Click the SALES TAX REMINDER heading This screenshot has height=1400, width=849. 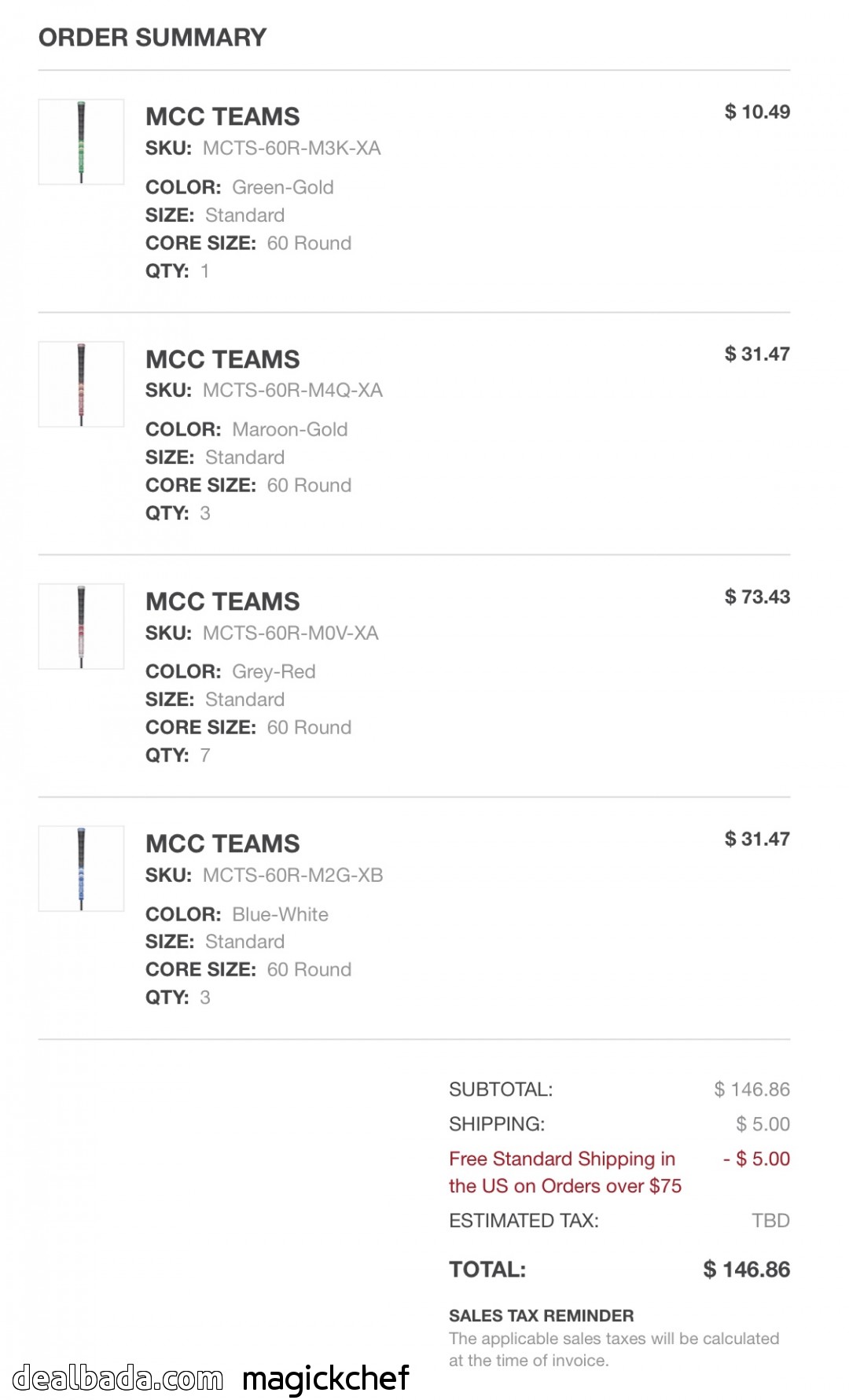click(x=541, y=1316)
